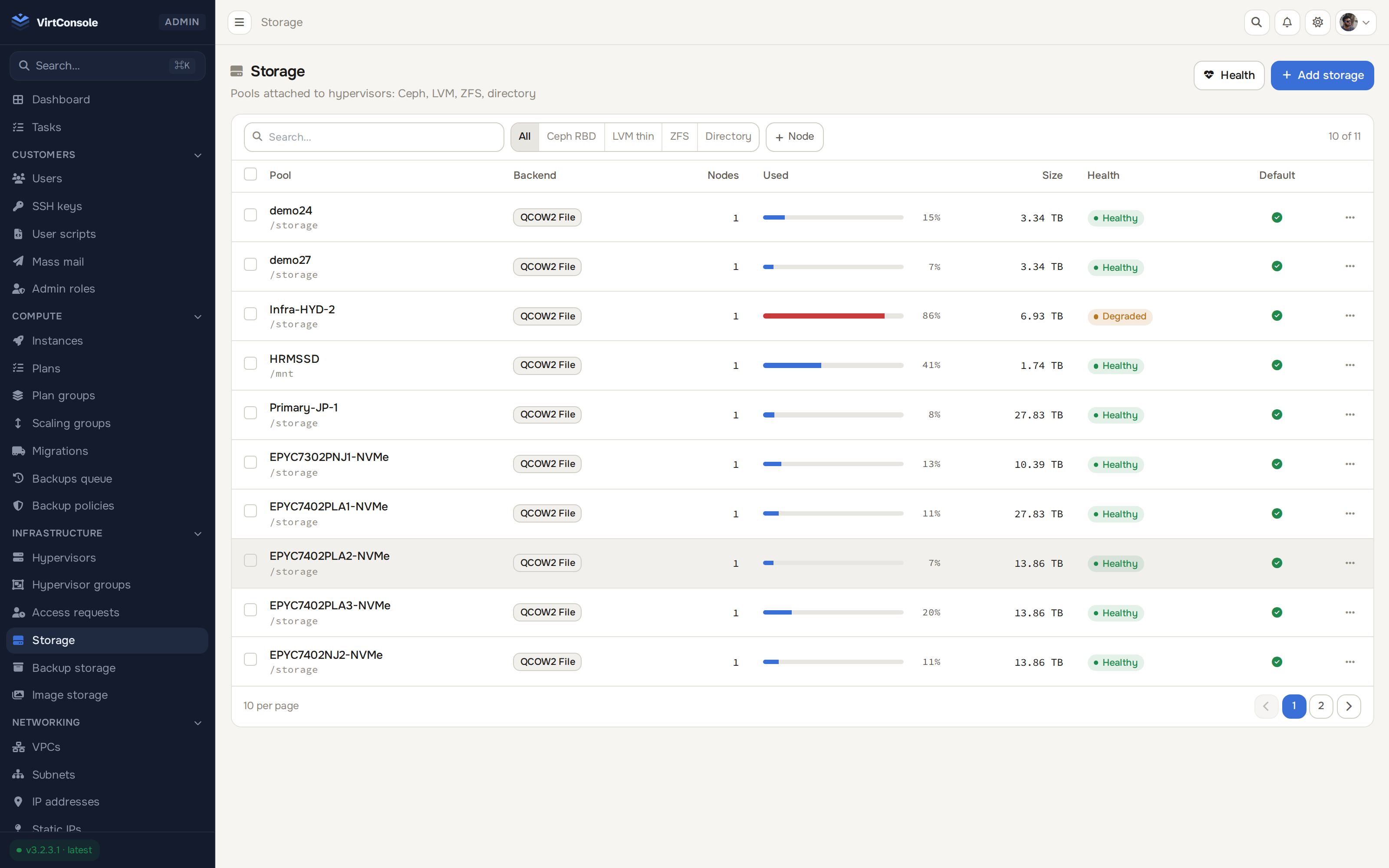Select checkbox for demo24 pool
The height and width of the screenshot is (868, 1389).
pyautogui.click(x=250, y=215)
